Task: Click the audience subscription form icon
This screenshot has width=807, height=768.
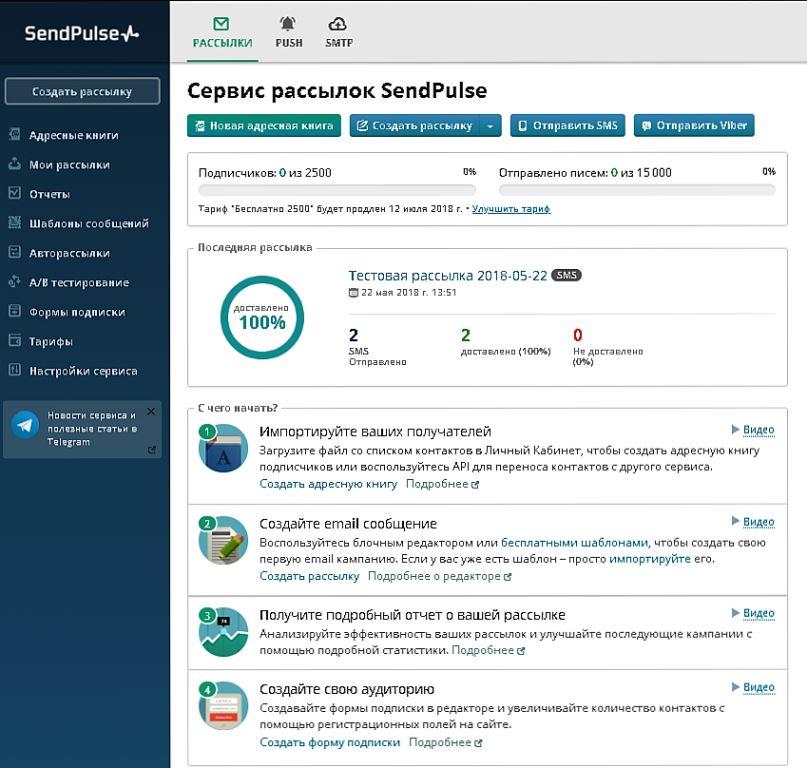Action: click(223, 706)
